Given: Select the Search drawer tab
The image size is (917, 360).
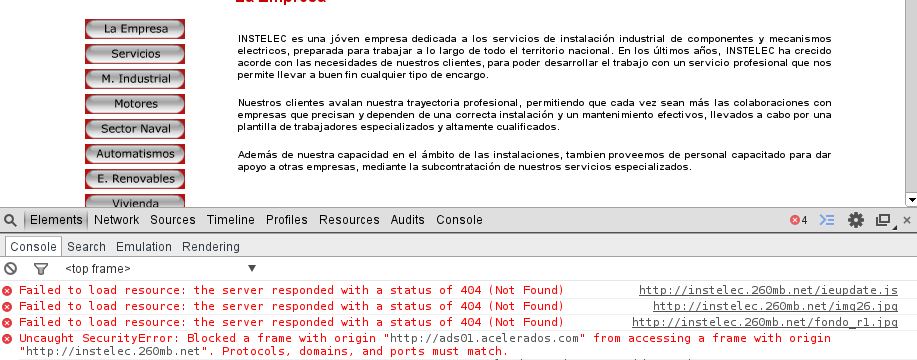Looking at the screenshot, I should tap(86, 247).
